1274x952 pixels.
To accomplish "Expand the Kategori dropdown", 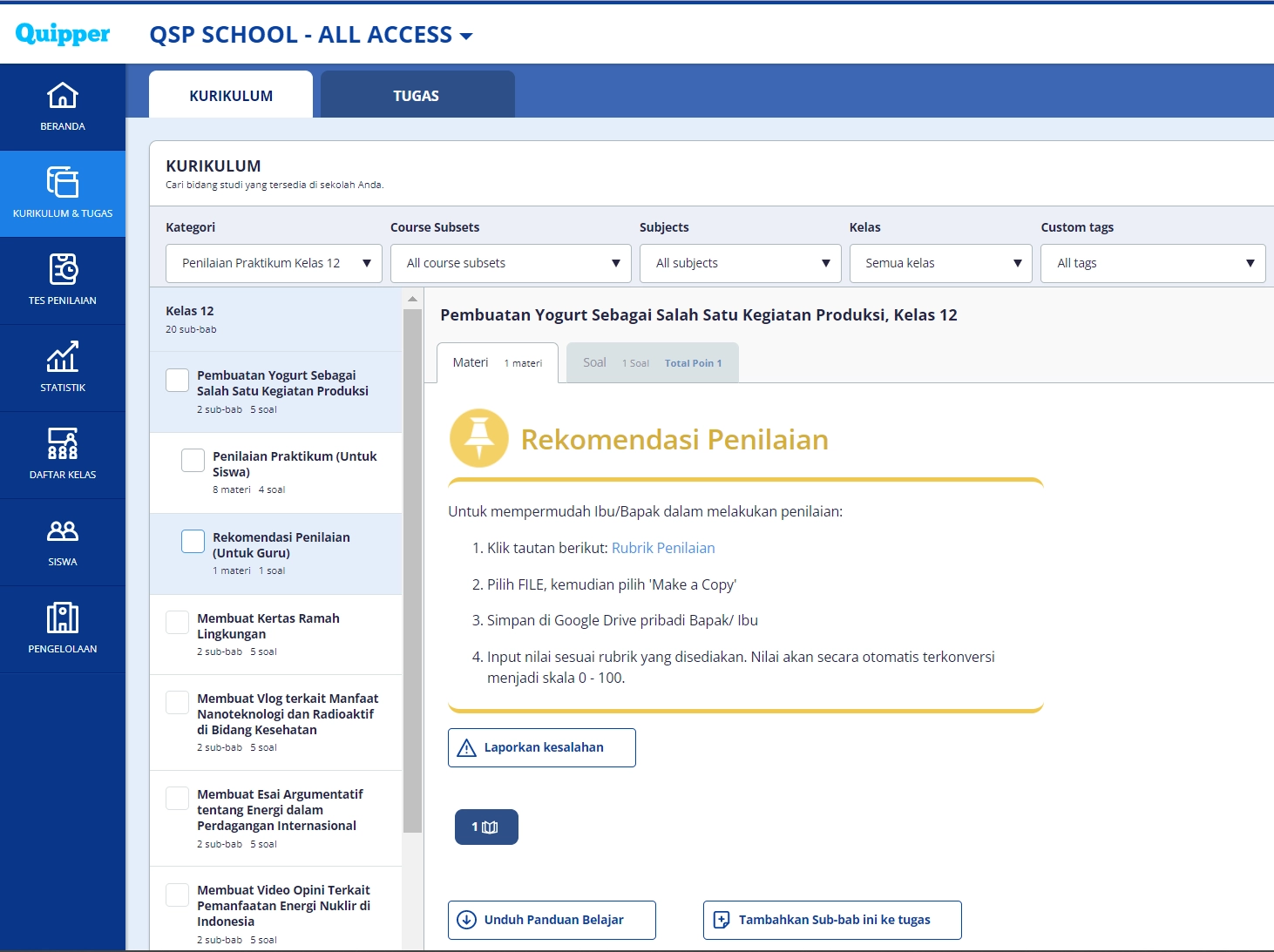I will pos(274,263).
